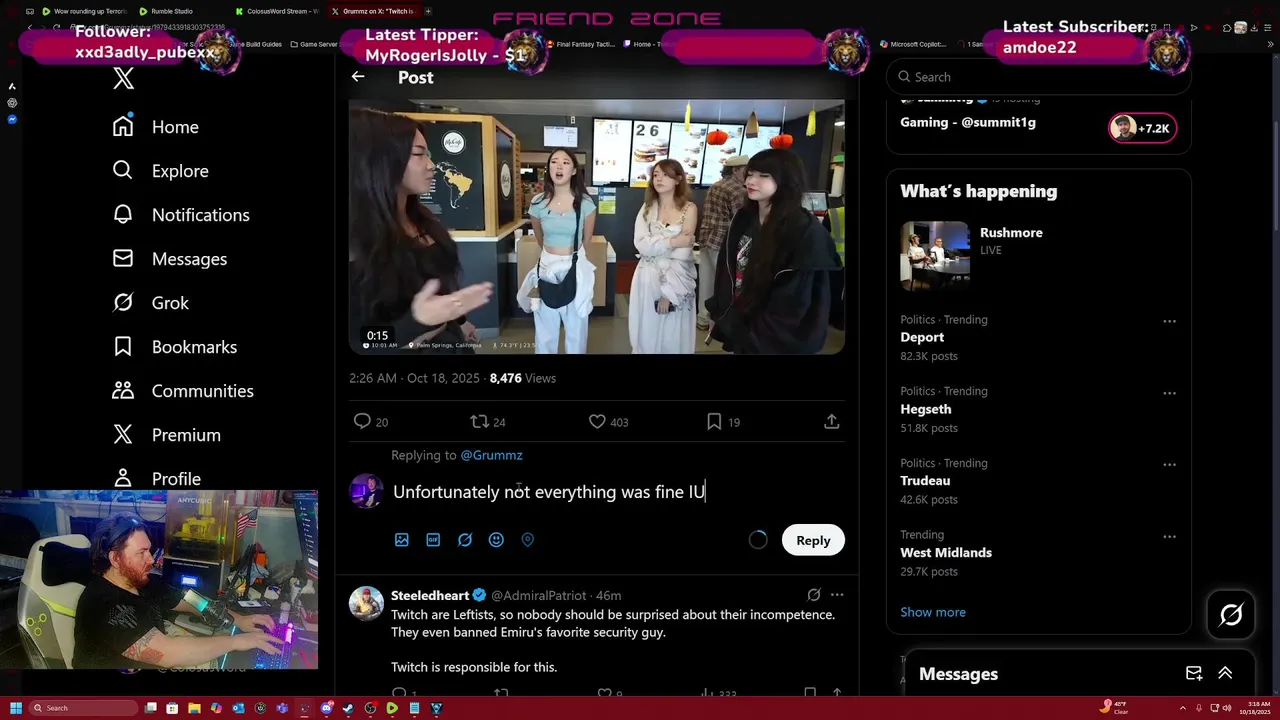The image size is (1280, 720).
Task: Open more options for West Midlands trend
Action: click(x=1169, y=537)
